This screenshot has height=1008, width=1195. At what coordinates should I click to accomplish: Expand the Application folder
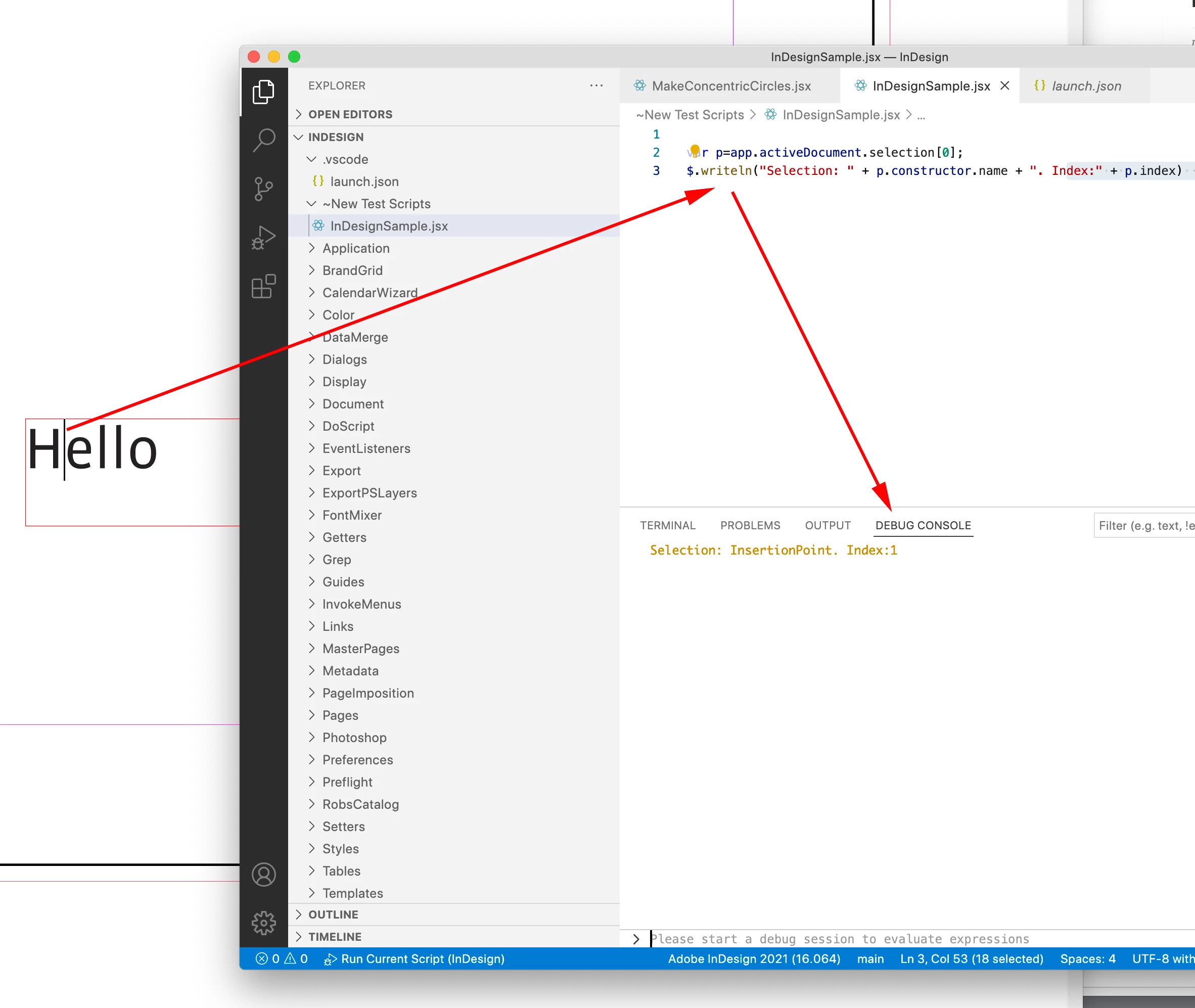355,248
